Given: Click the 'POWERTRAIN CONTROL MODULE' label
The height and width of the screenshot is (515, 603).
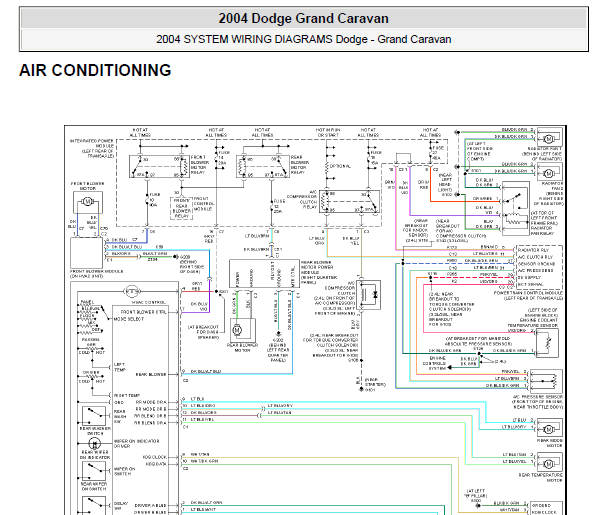Looking at the screenshot, I should [528, 295].
